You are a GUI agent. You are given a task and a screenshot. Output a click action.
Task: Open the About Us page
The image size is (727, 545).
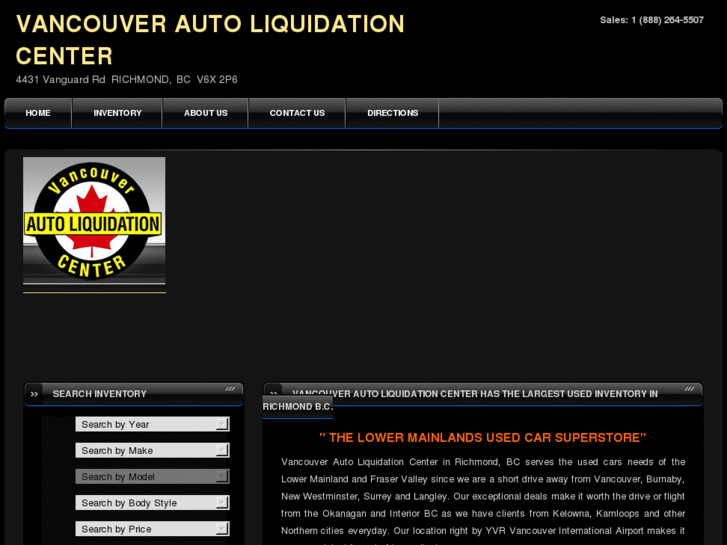pos(205,113)
